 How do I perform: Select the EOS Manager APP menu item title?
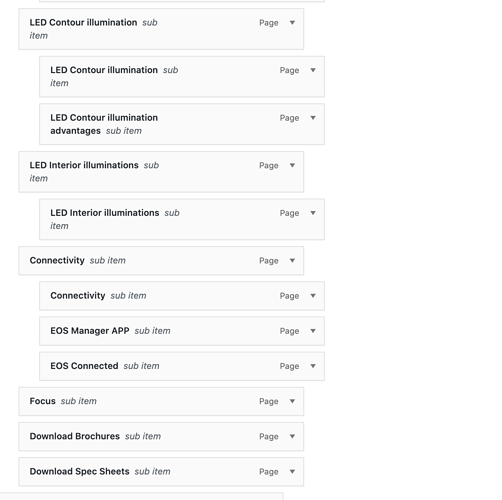coord(90,331)
